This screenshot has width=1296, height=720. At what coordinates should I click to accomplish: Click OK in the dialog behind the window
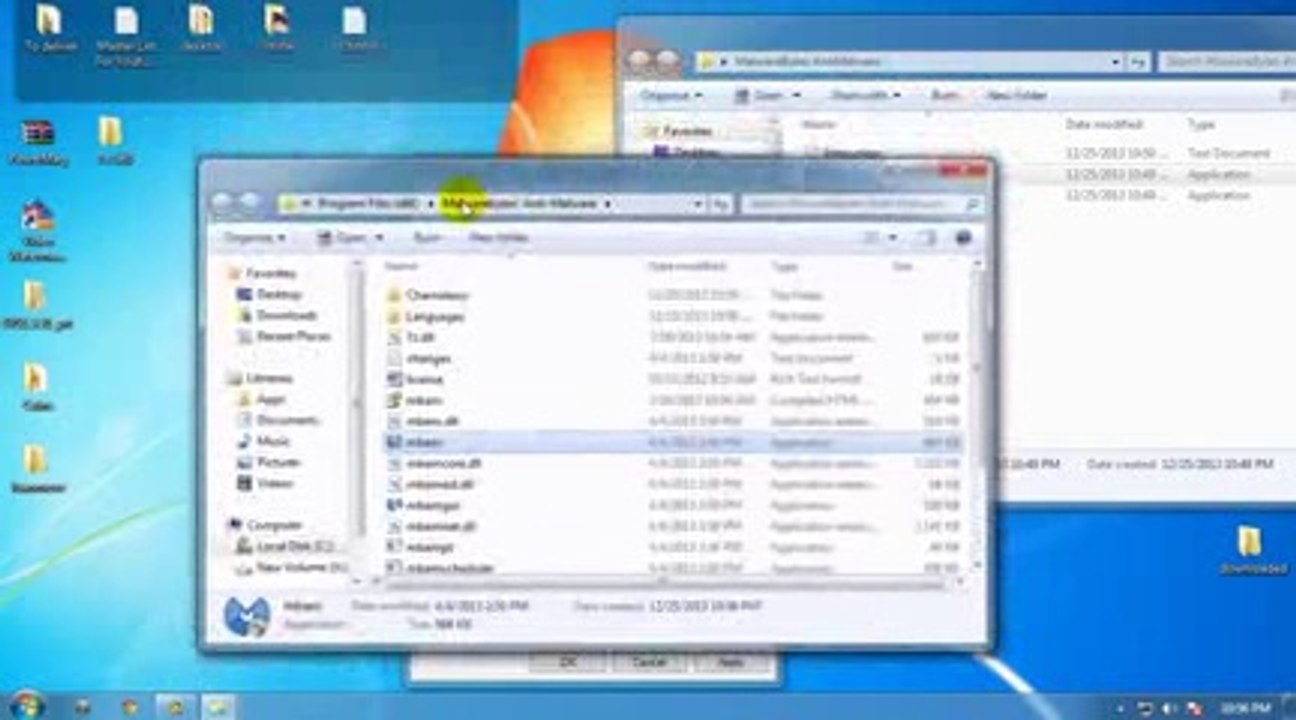(x=568, y=662)
